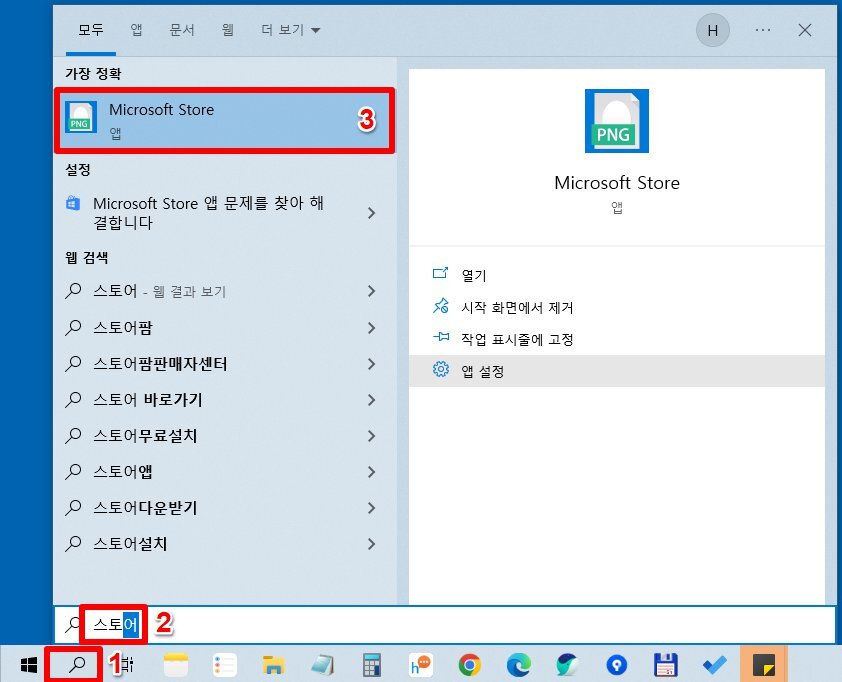Expand arrow next to 스토어설치
842x682 pixels.
(371, 543)
